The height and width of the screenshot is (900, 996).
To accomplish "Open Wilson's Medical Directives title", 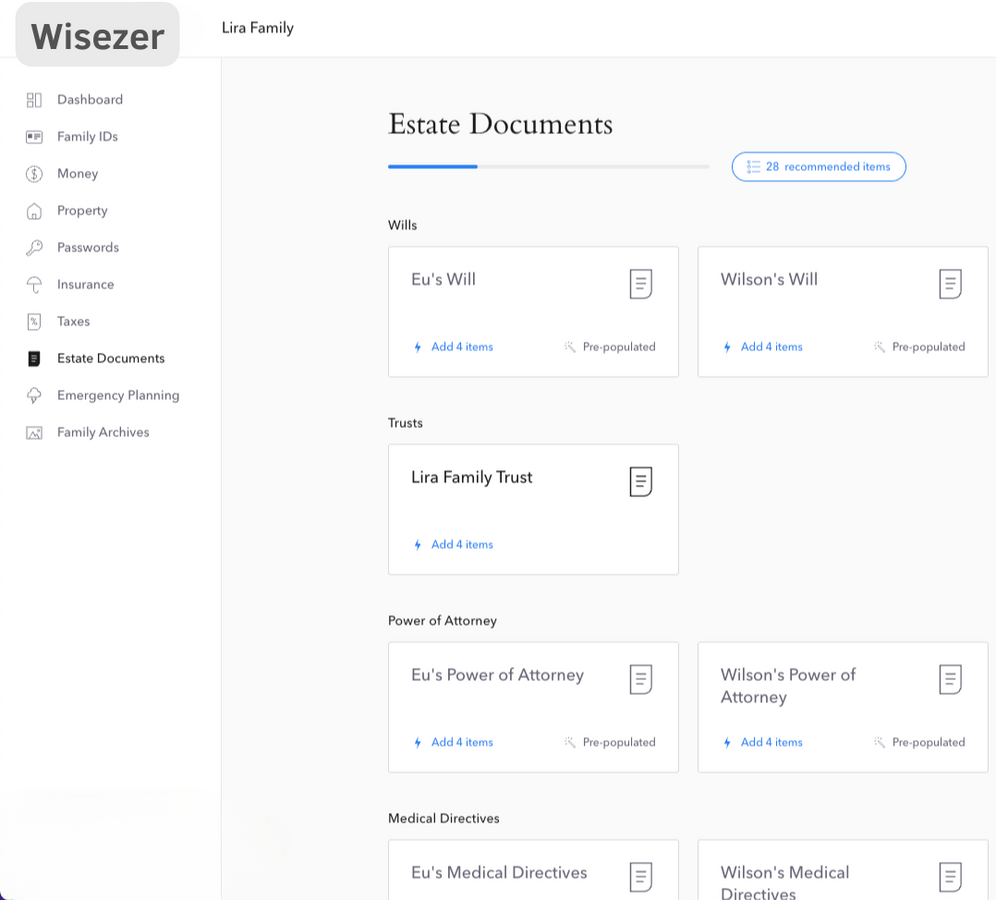I will click(x=784, y=883).
